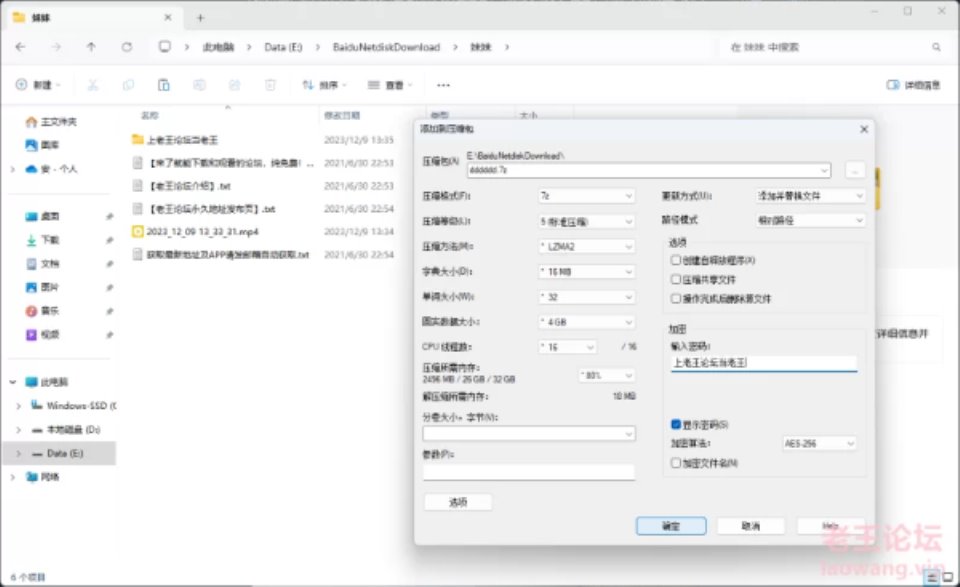This screenshot has height=587, width=960.
Task: Uncheck the 显示密码 checkbox
Action: [x=674, y=425]
